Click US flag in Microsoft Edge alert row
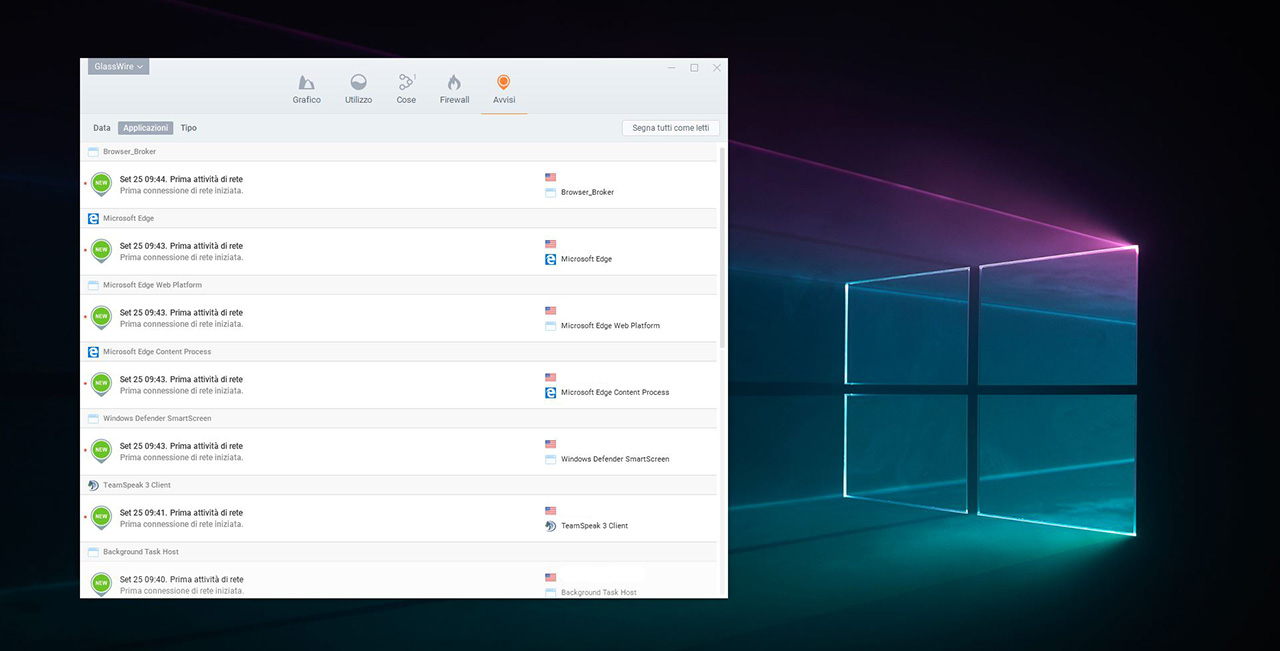The width and height of the screenshot is (1280, 651). tap(550, 244)
